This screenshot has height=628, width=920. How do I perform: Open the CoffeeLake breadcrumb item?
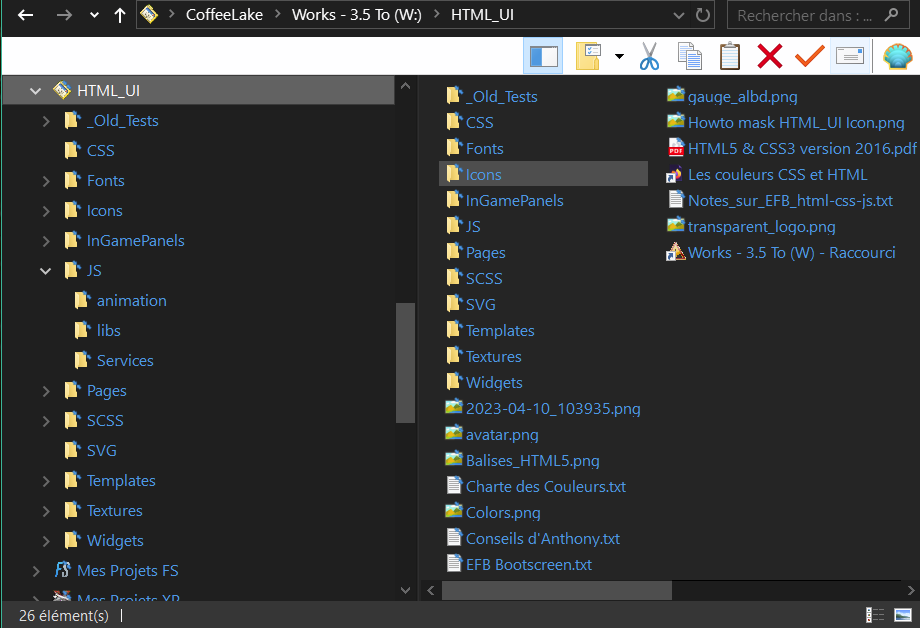(x=222, y=15)
